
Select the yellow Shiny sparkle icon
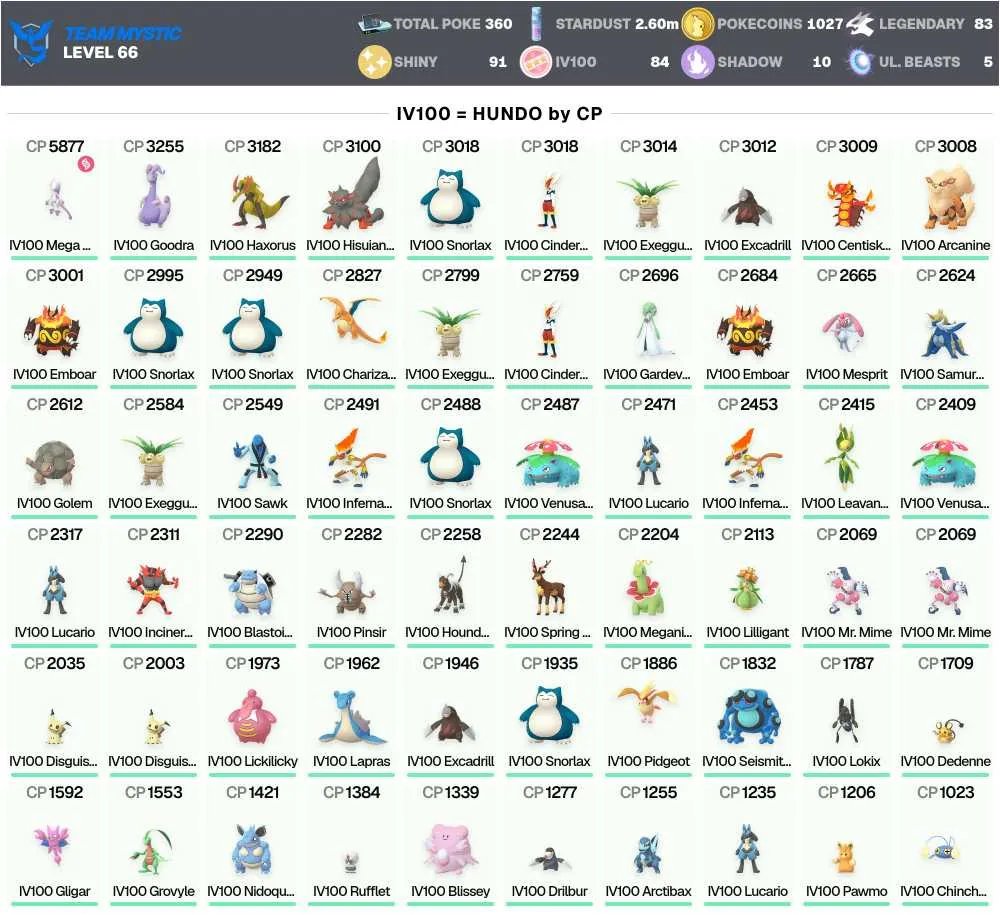click(374, 62)
